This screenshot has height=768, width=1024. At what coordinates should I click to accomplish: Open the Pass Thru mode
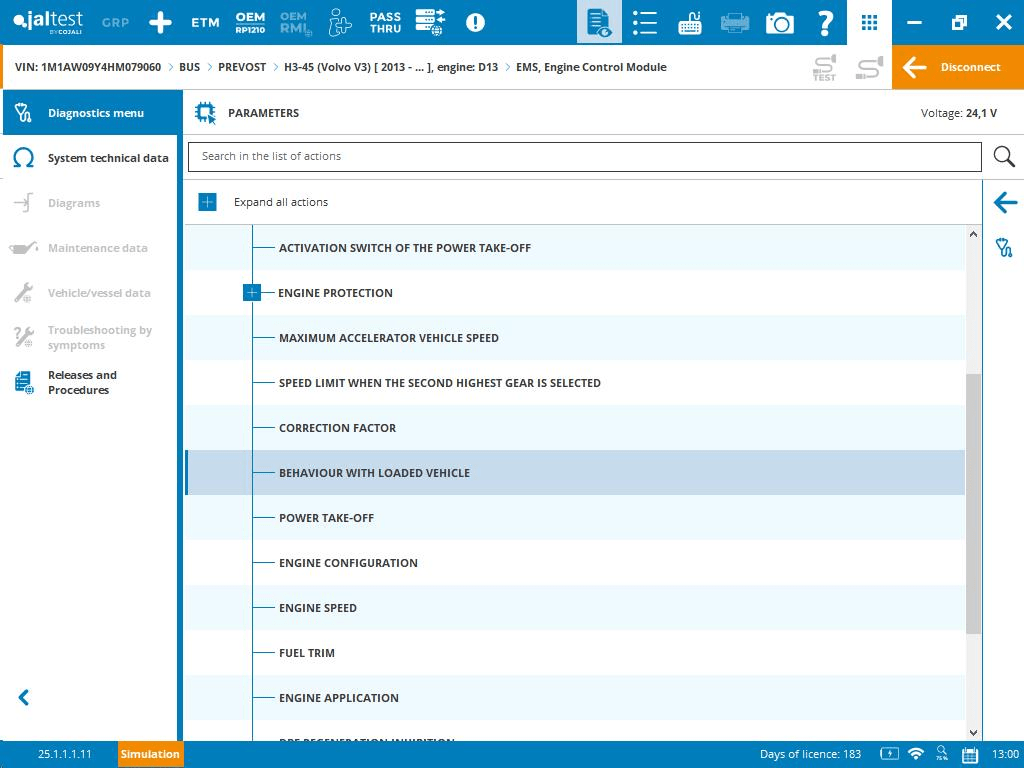coord(385,22)
